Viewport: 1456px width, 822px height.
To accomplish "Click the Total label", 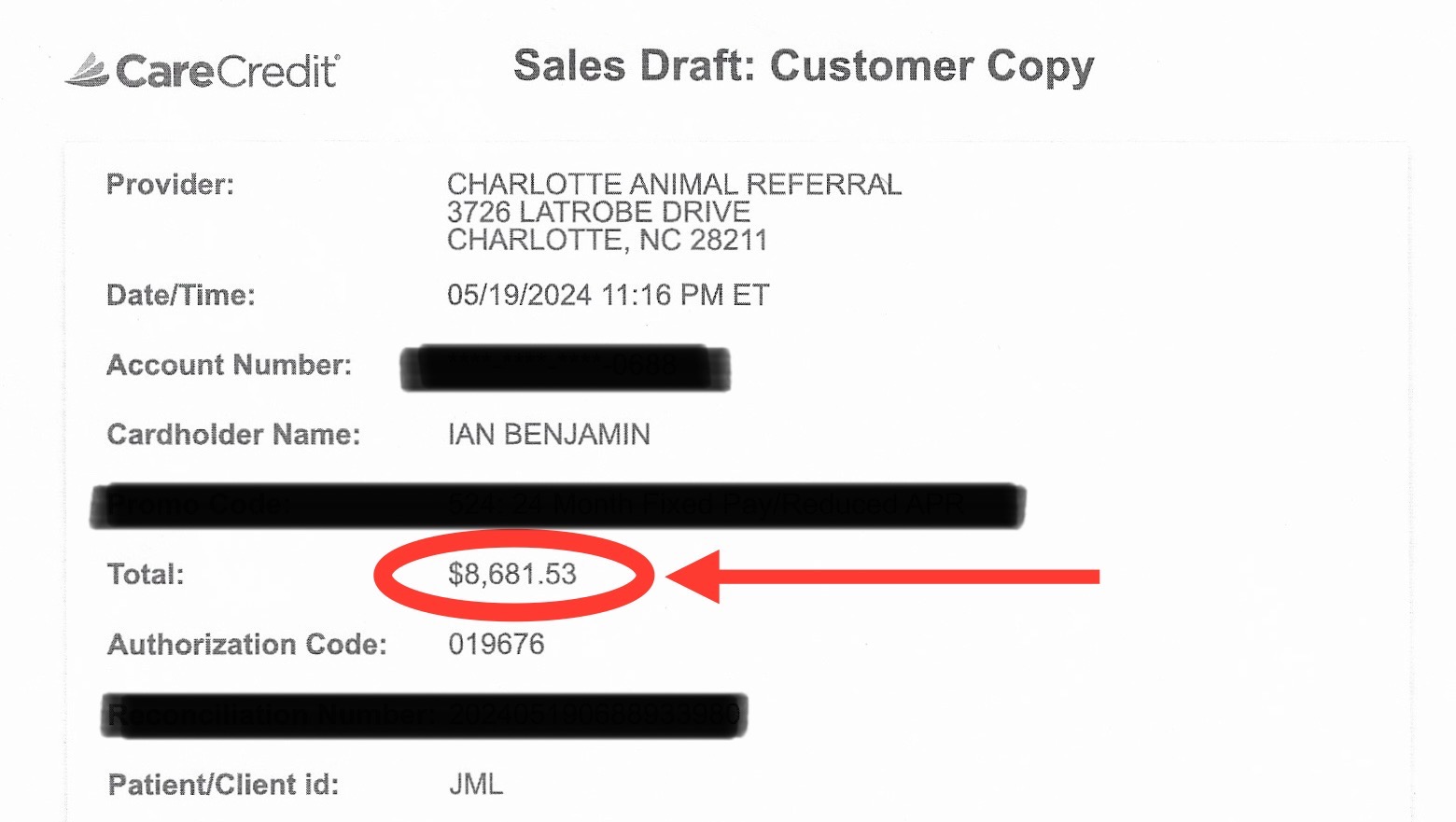I will point(146,574).
